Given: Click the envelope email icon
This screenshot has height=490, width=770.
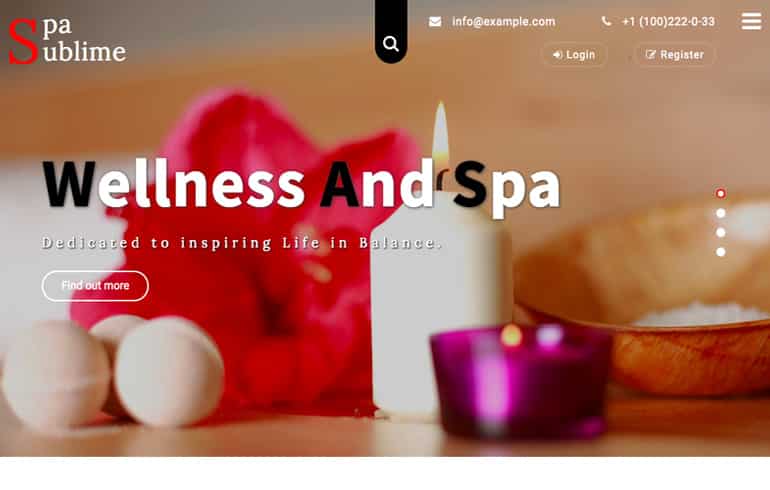Looking at the screenshot, I should tap(435, 22).
